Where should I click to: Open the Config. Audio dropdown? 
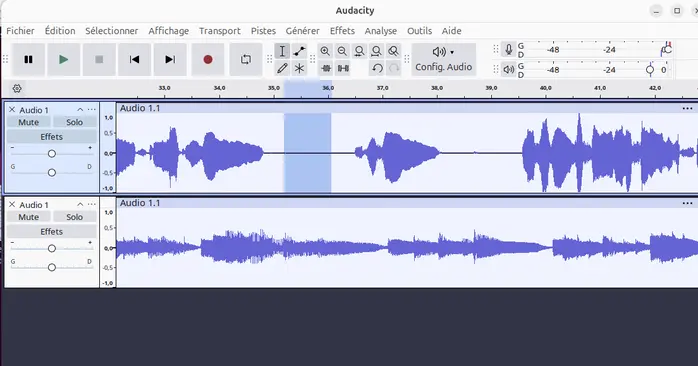(443, 59)
